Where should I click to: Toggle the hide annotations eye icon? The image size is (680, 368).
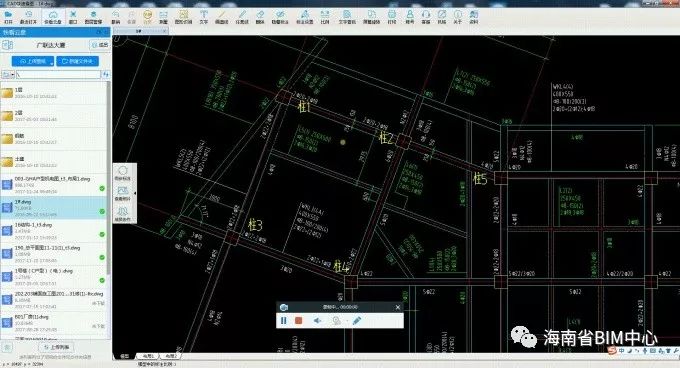[x=280, y=17]
